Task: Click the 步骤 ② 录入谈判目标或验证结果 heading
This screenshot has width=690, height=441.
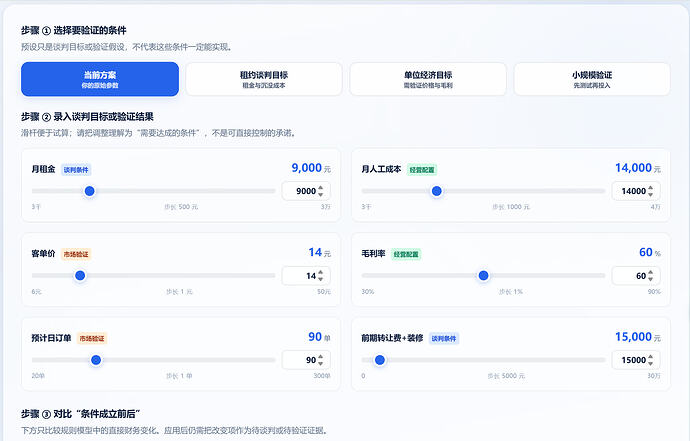Action: click(x=87, y=117)
